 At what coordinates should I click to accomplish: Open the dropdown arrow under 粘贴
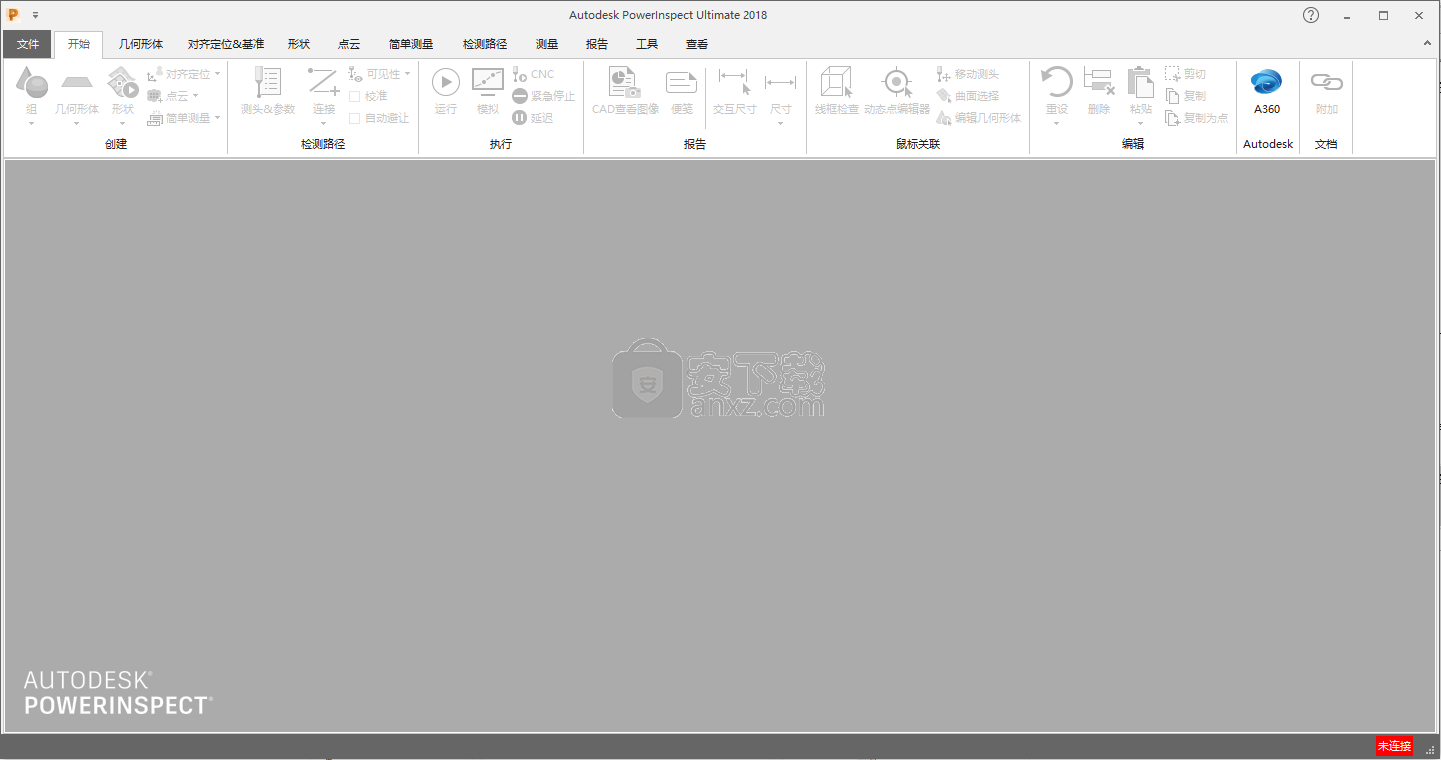[1140, 124]
